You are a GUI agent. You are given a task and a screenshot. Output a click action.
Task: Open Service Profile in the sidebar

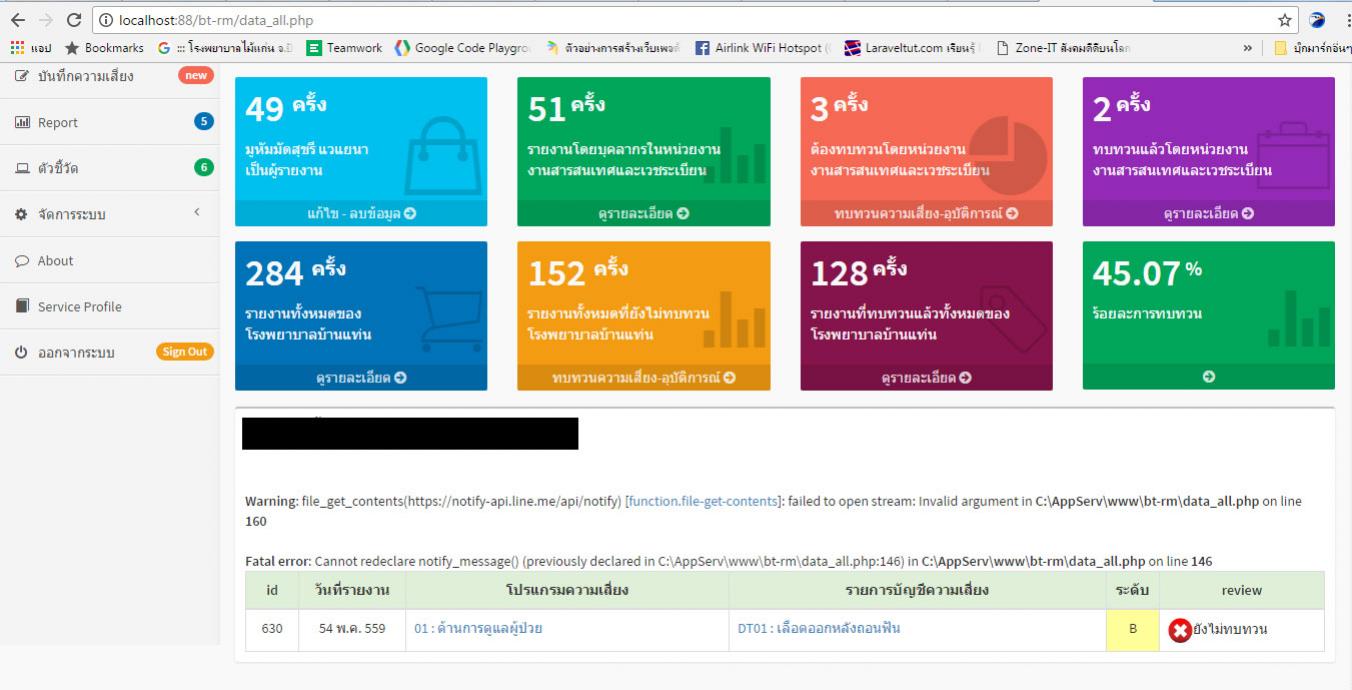point(110,306)
